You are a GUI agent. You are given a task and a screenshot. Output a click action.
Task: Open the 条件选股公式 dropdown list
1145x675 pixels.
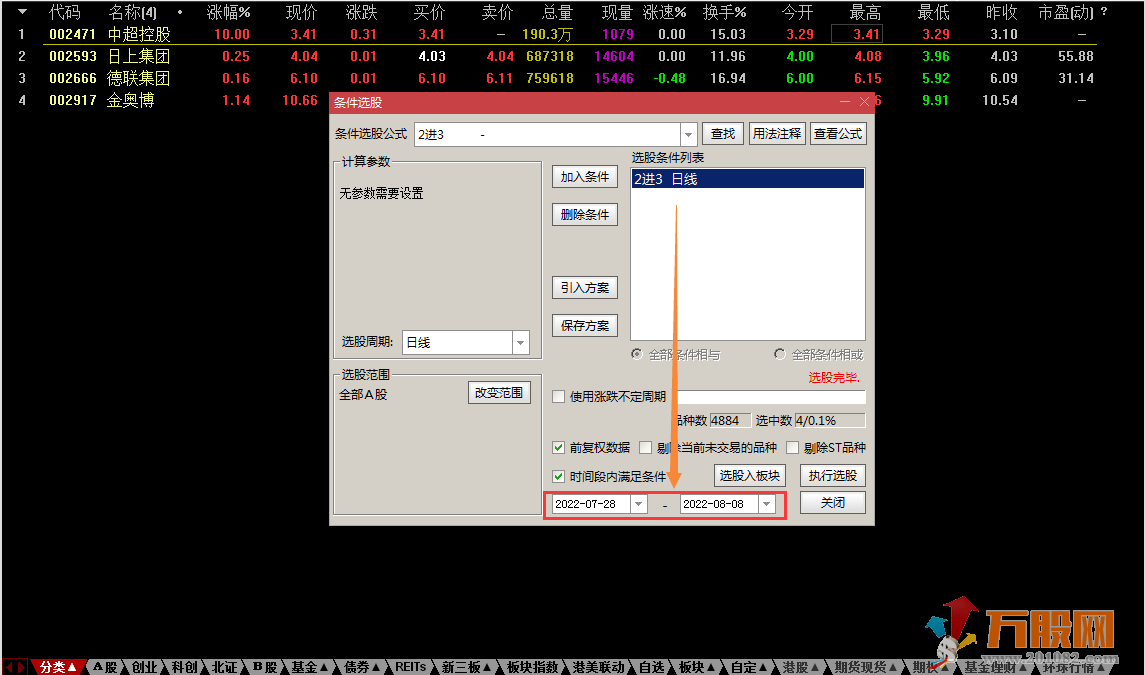pyautogui.click(x=688, y=134)
